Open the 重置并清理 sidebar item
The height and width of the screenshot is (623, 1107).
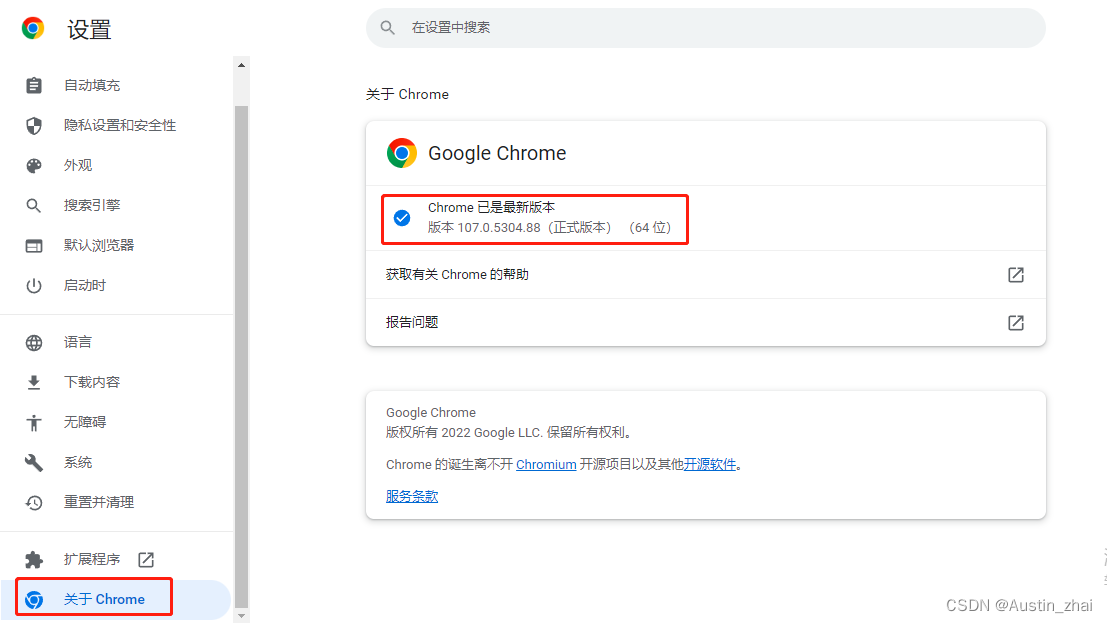(x=117, y=502)
